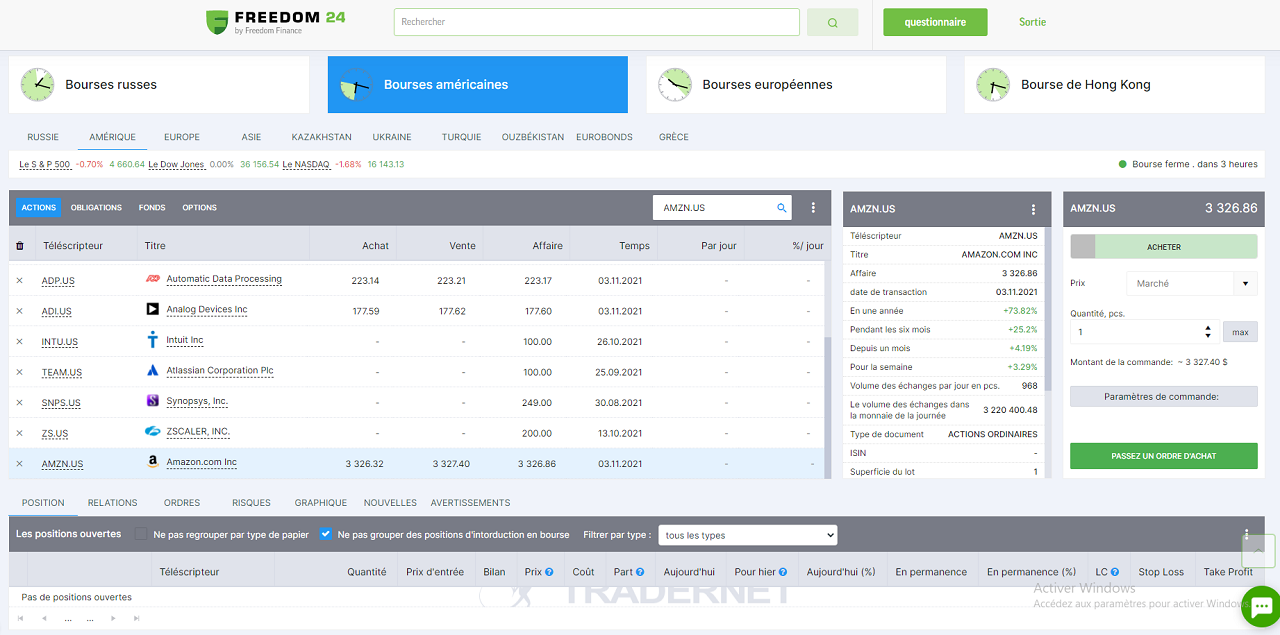Screen dimensions: 1280x635
Task: Remove the AMZN.US row with its X
Action: point(19,464)
